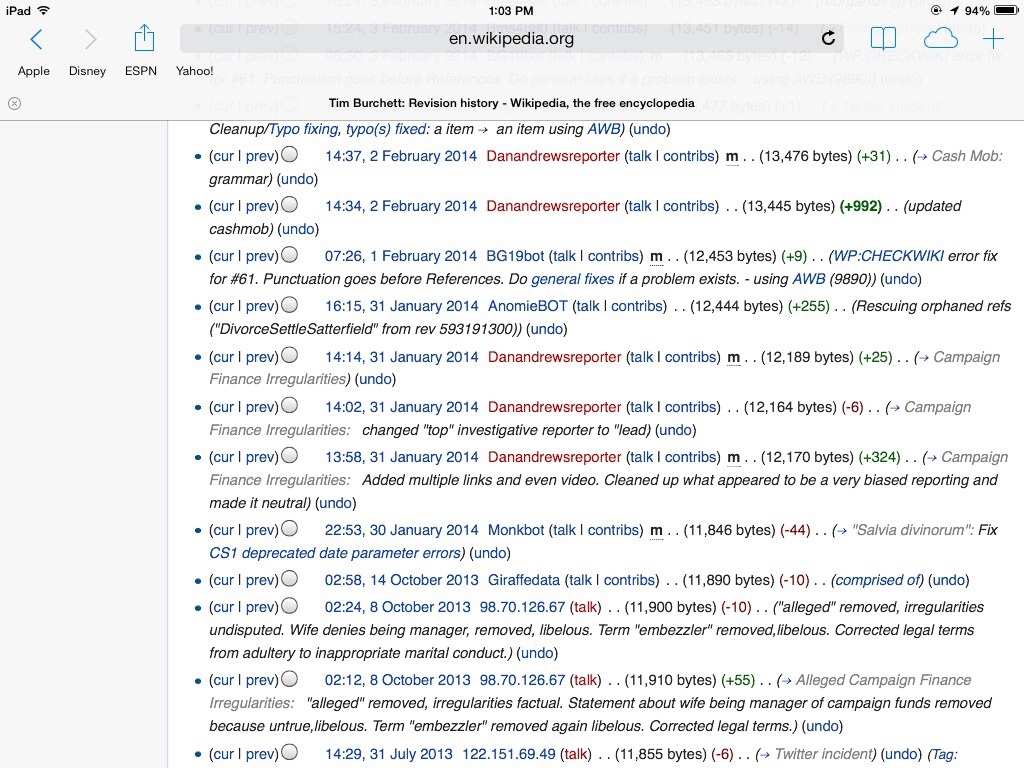Follow the 'Typo fixing, typo(s) fixed' link
Viewport: 1024px width, 768px height.
[x=348, y=129]
